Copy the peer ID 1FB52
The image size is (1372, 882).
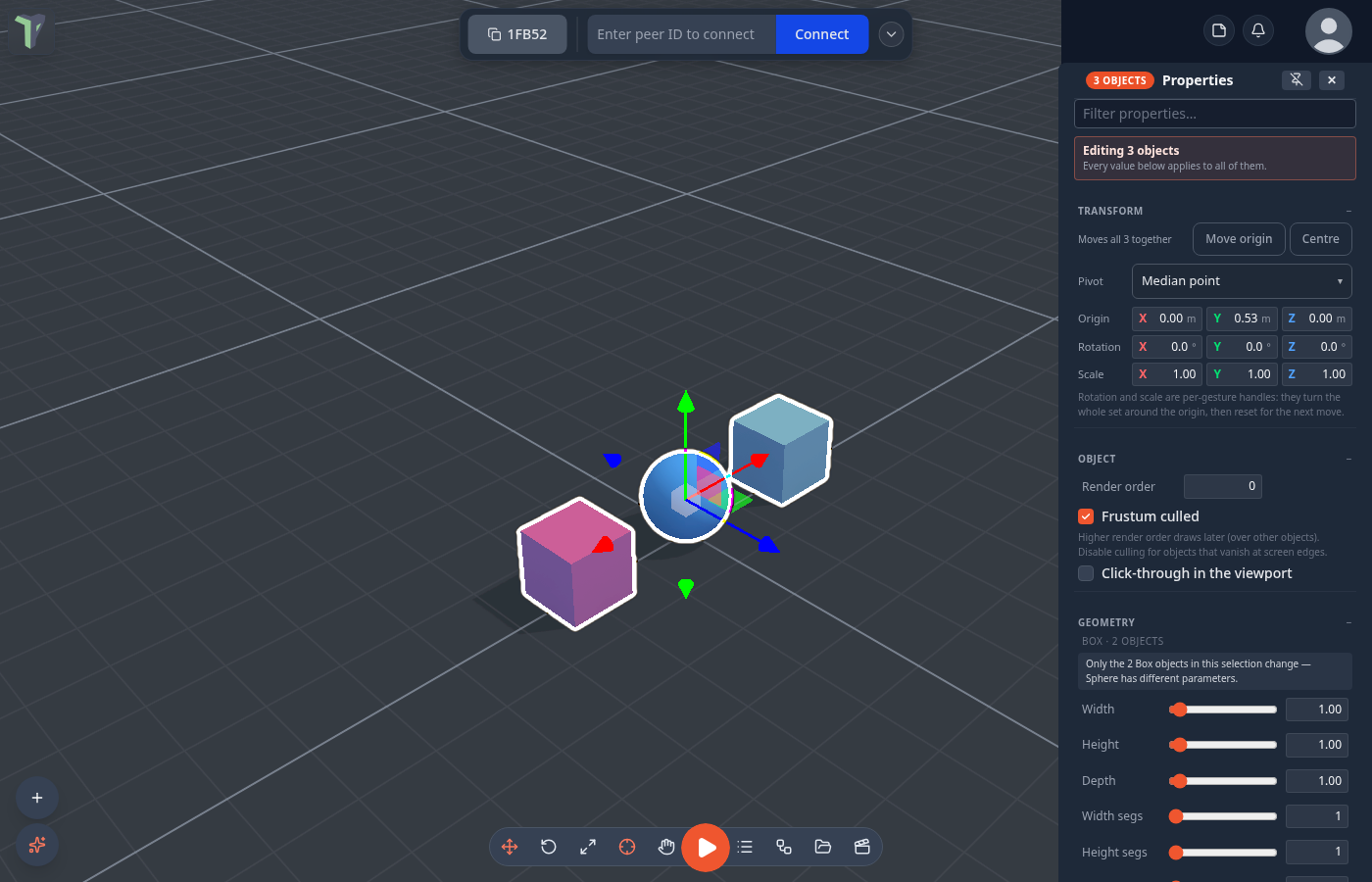click(x=517, y=34)
